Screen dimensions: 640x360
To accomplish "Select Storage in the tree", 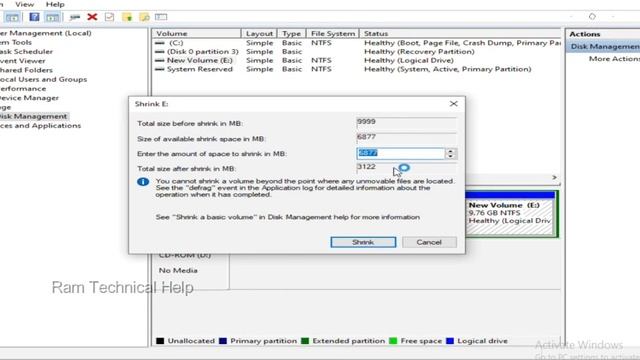I will tap(5, 107).
